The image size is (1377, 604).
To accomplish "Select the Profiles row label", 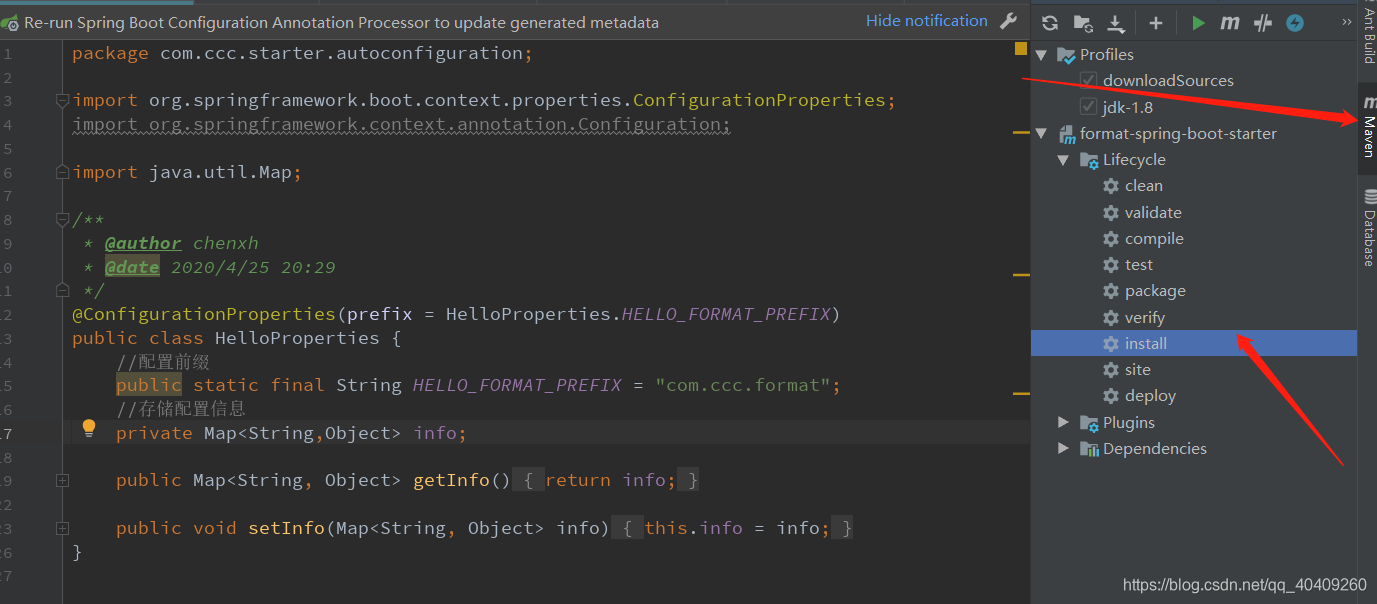I will [1107, 54].
